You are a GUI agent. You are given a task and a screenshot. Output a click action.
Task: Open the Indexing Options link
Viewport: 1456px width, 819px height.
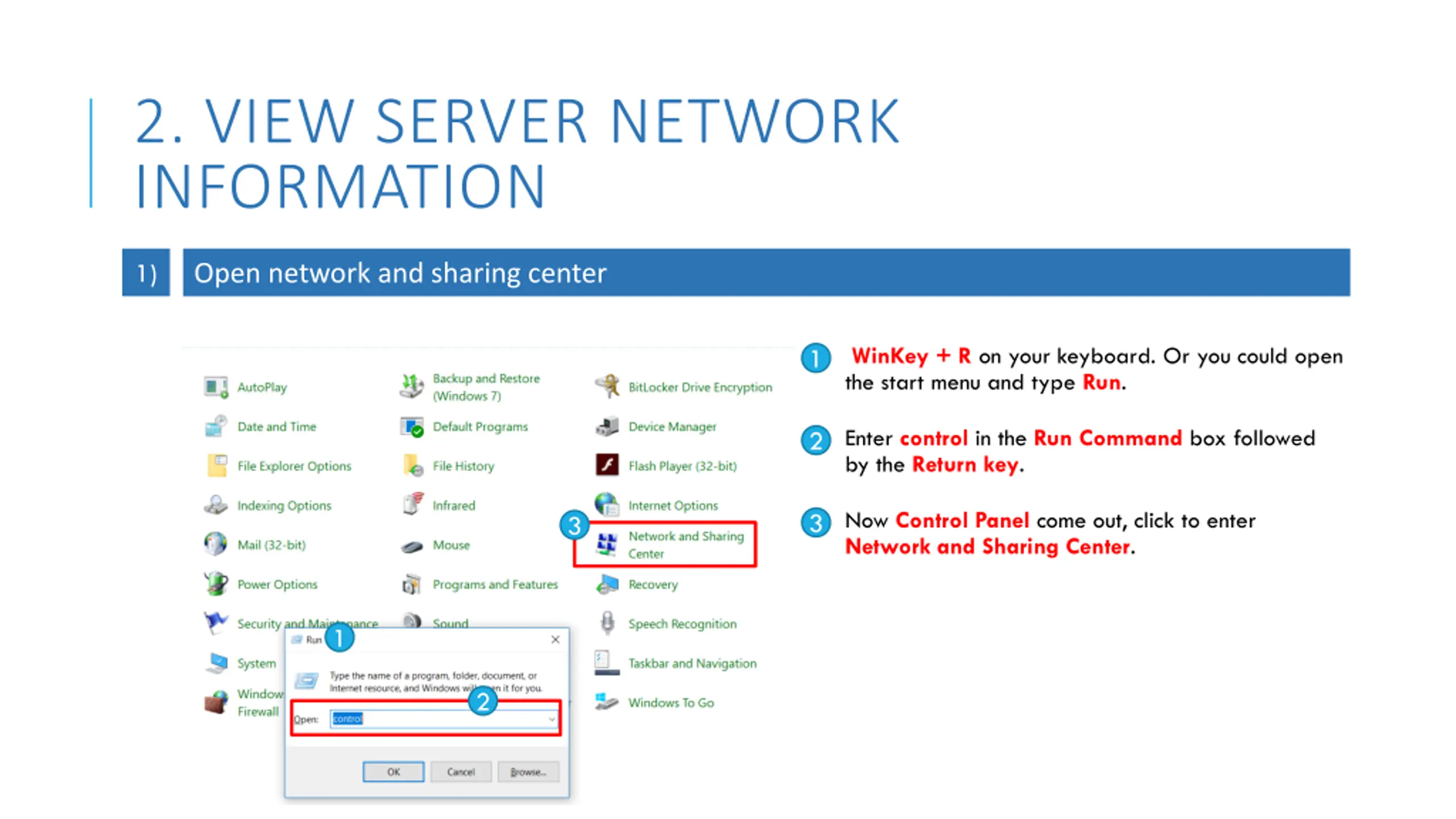(x=284, y=506)
